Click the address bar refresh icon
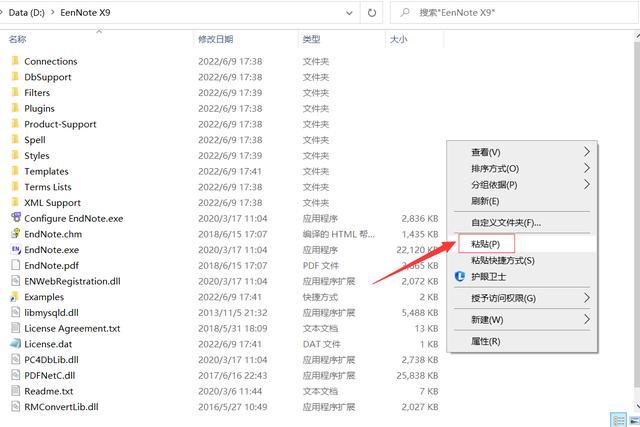The image size is (640, 427). tap(371, 13)
